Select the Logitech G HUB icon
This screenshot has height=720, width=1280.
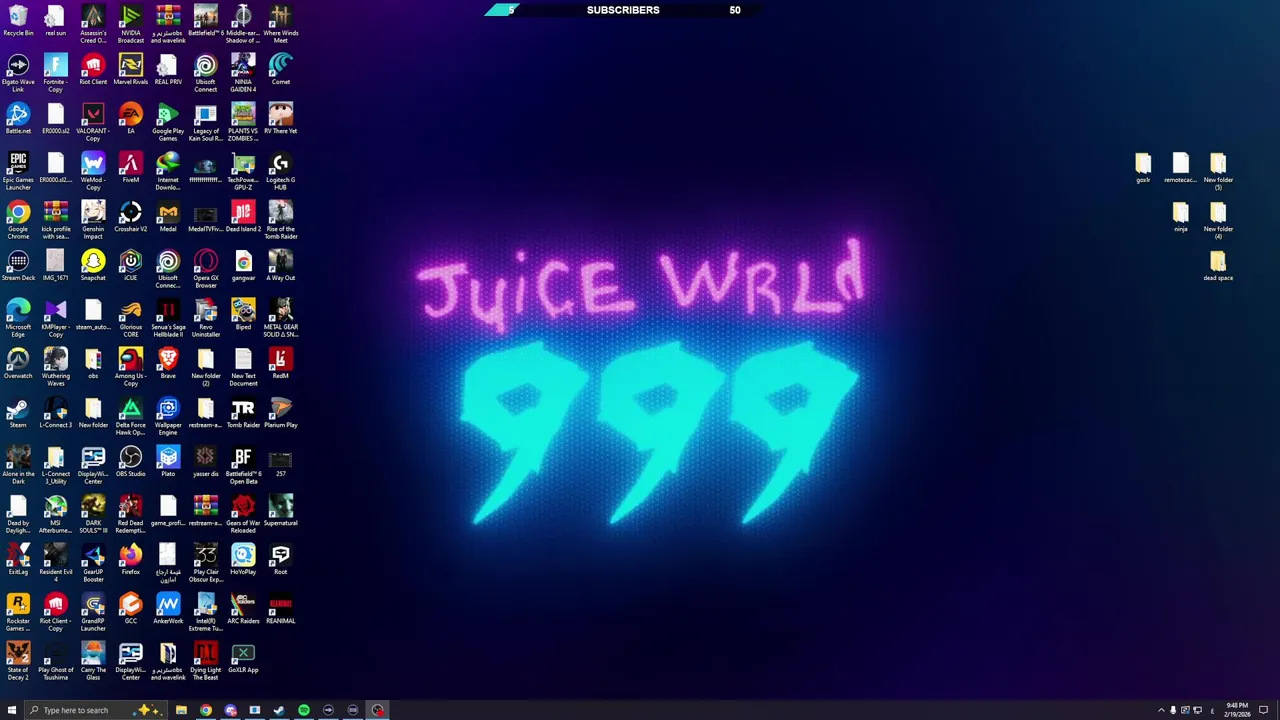tap(281, 171)
